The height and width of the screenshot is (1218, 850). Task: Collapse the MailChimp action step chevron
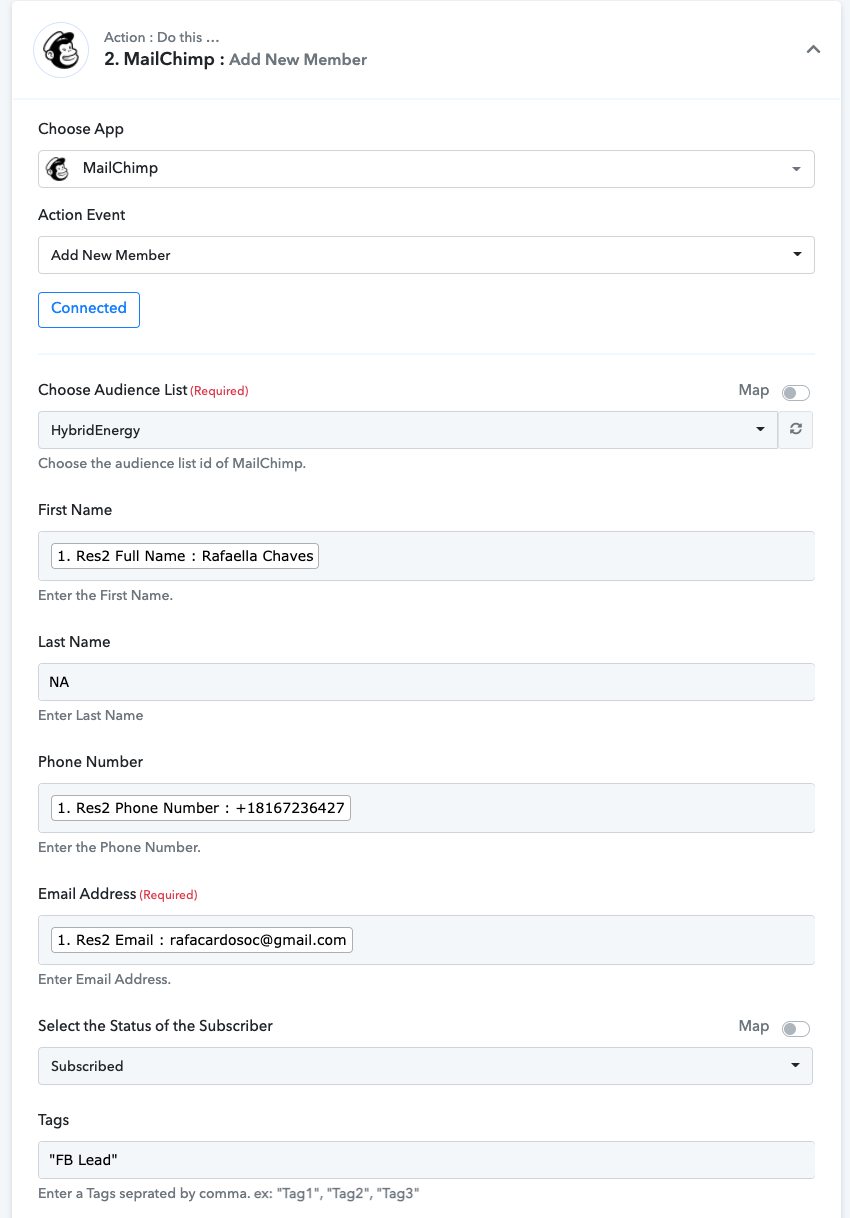tap(813, 49)
